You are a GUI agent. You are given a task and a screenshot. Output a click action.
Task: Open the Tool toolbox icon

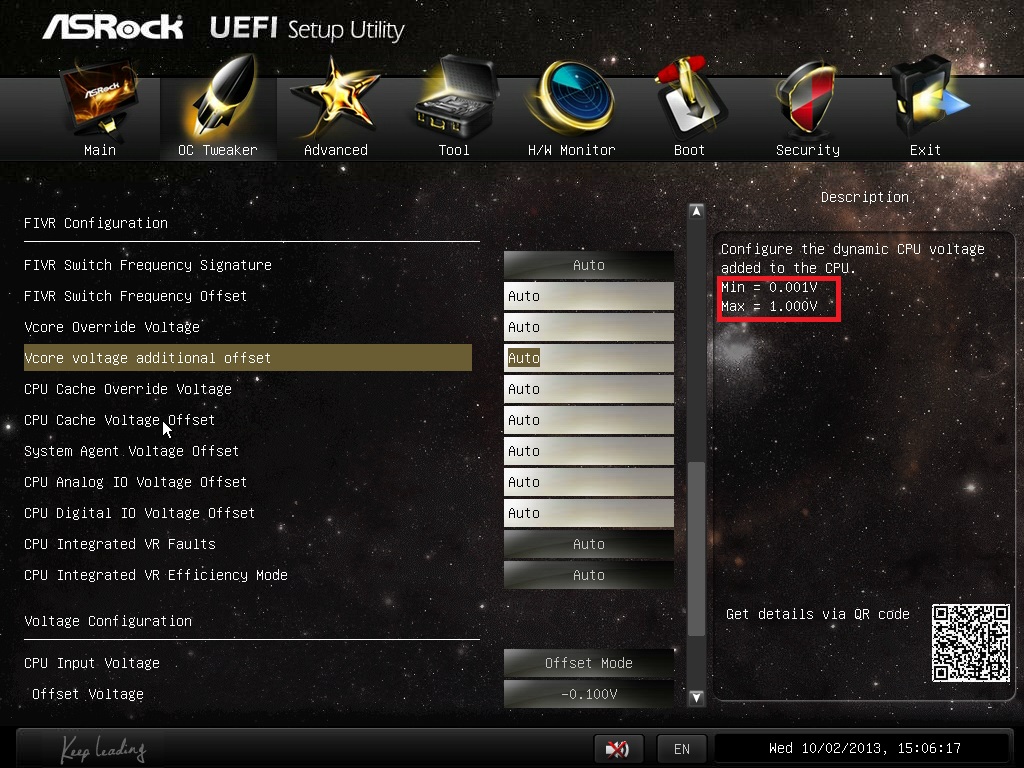[x=456, y=97]
